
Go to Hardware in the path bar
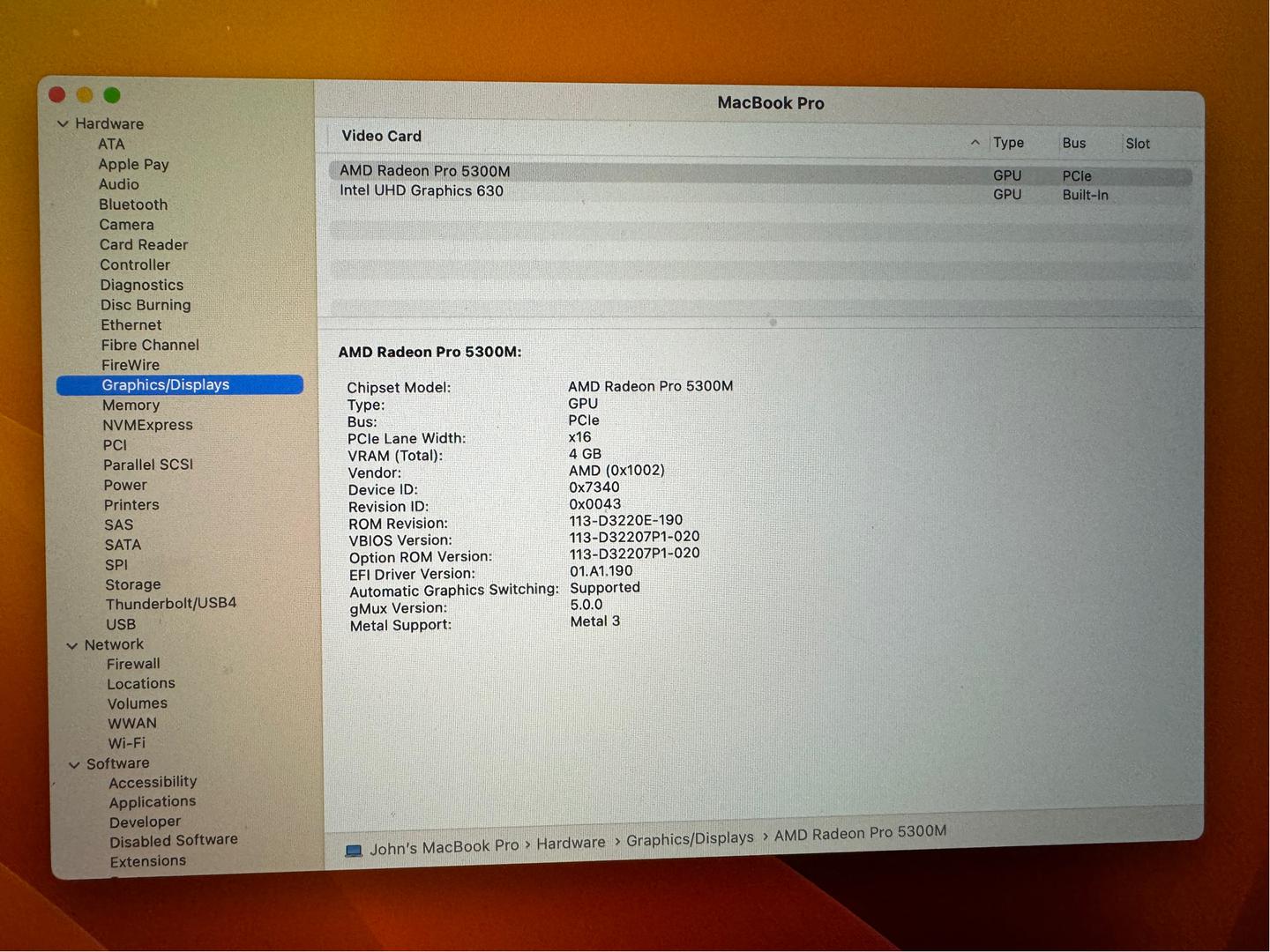571,843
